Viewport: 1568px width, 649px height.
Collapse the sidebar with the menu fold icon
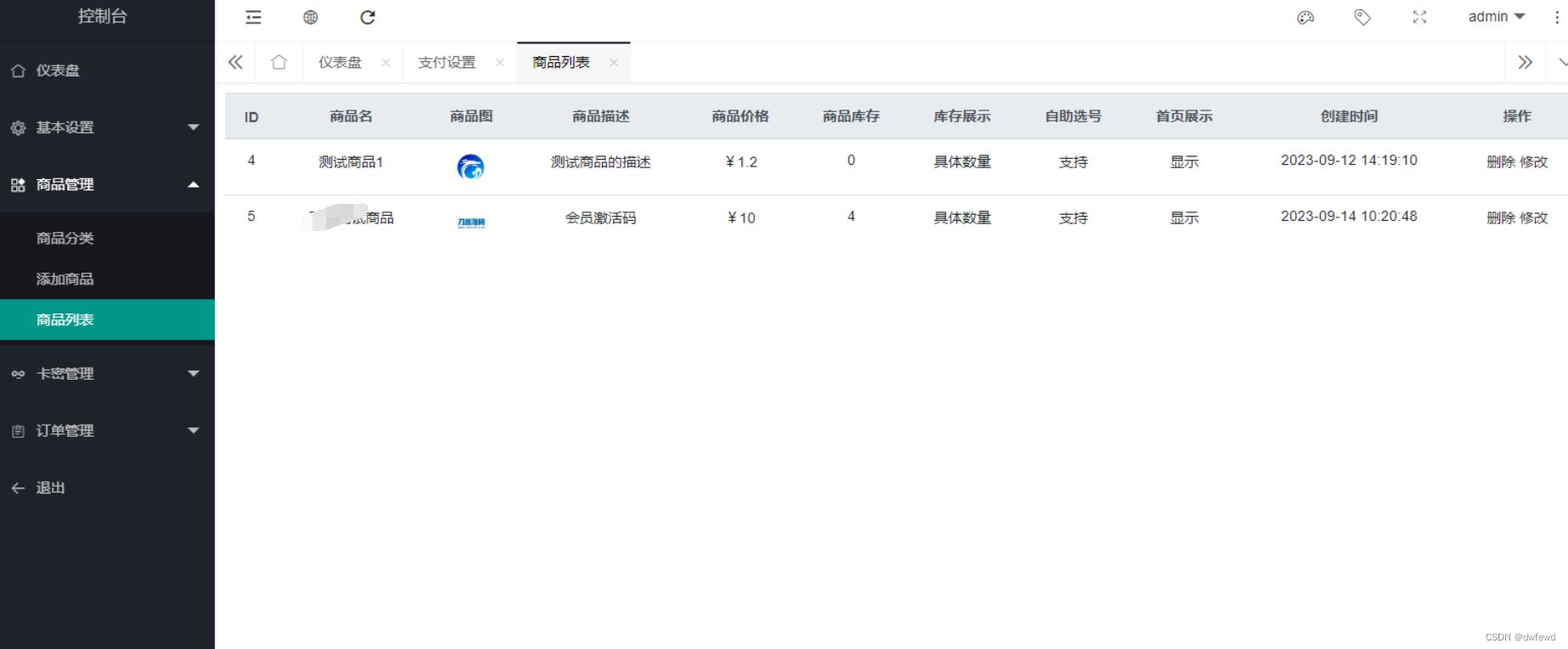(x=253, y=17)
